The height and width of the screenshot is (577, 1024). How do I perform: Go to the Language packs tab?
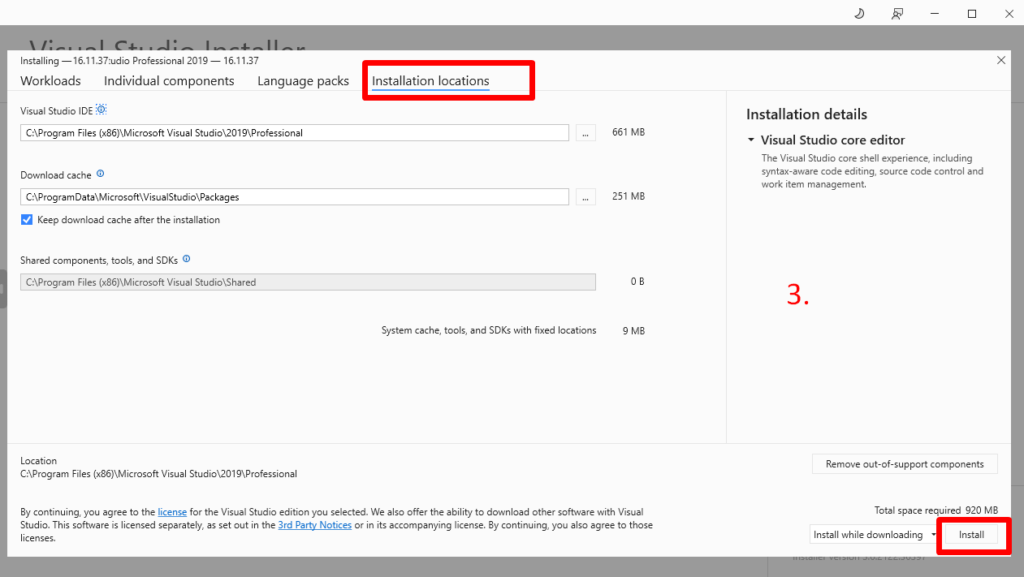click(303, 81)
